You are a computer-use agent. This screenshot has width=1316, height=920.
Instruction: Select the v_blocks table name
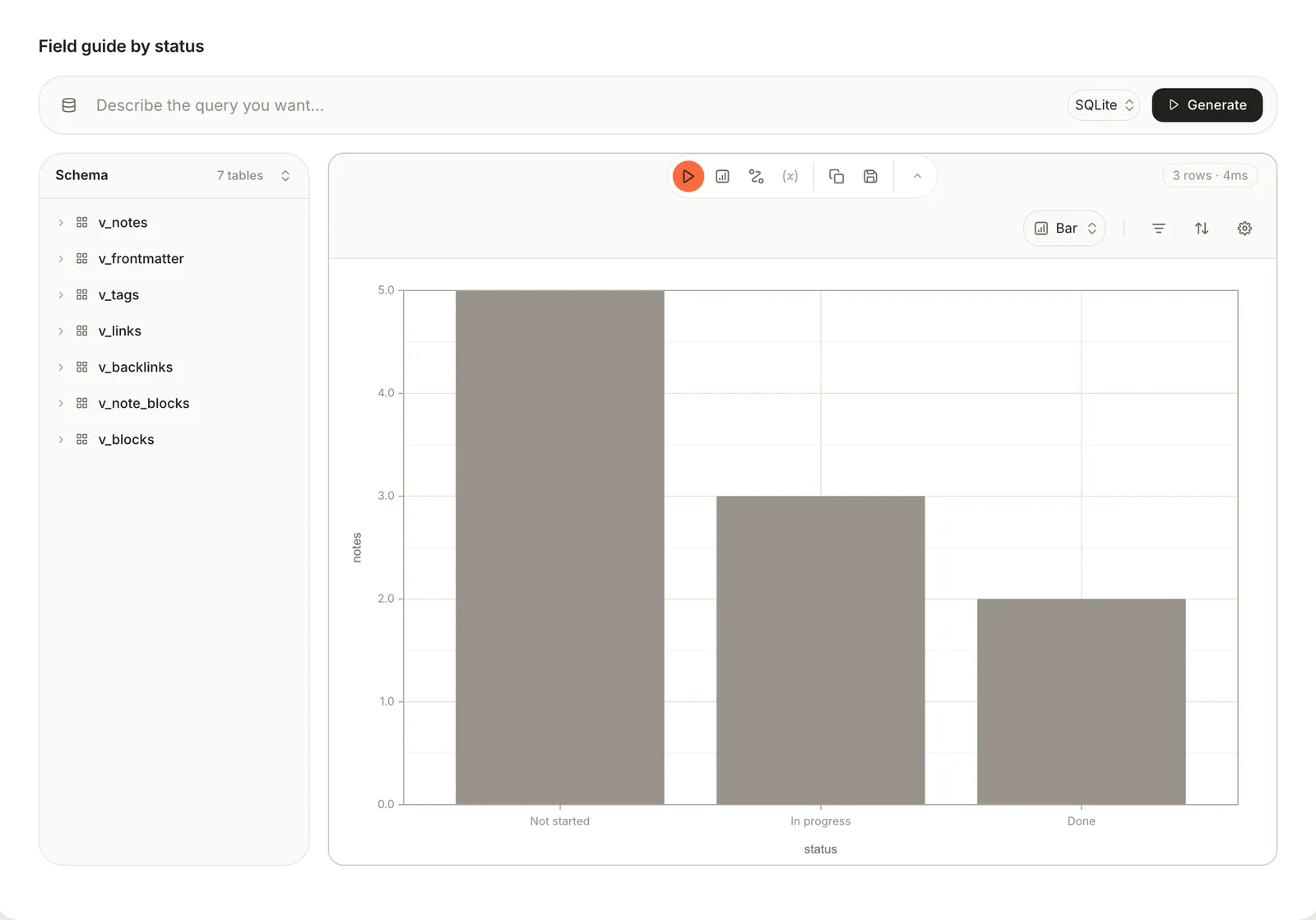point(127,440)
